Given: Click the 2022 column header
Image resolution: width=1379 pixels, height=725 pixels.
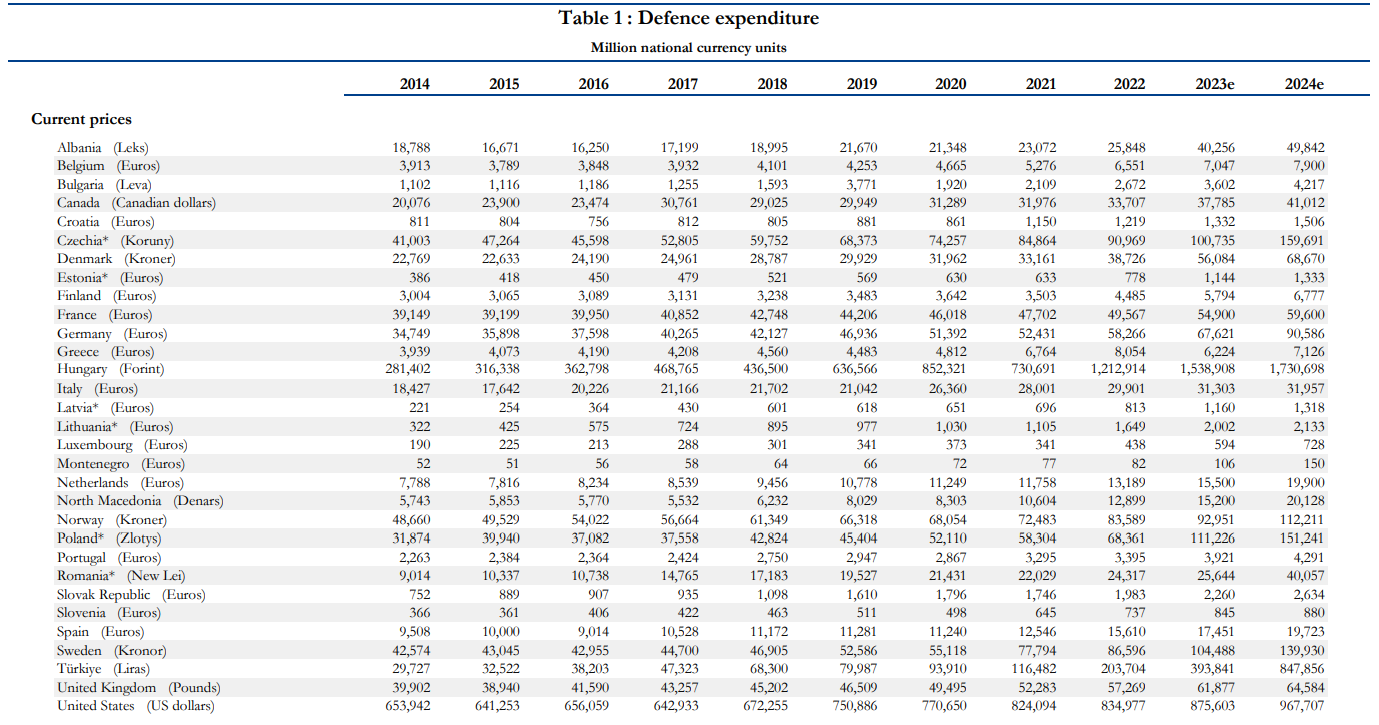Looking at the screenshot, I should click(1130, 84).
